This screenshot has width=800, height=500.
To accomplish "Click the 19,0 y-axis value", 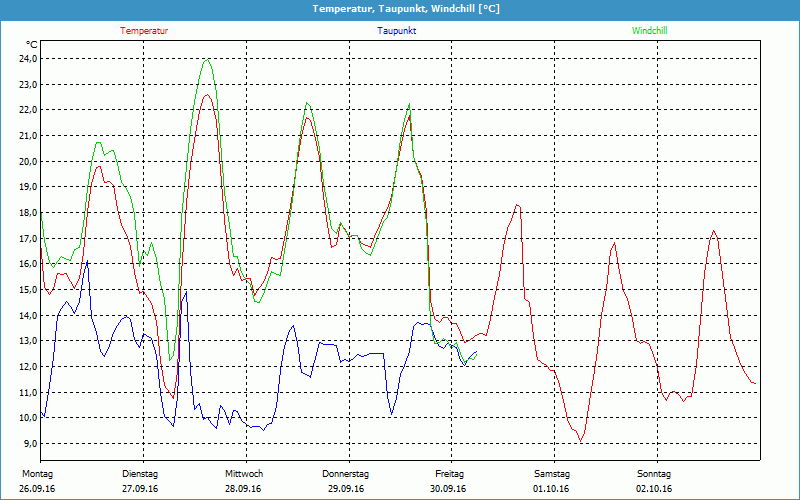I will (29, 187).
